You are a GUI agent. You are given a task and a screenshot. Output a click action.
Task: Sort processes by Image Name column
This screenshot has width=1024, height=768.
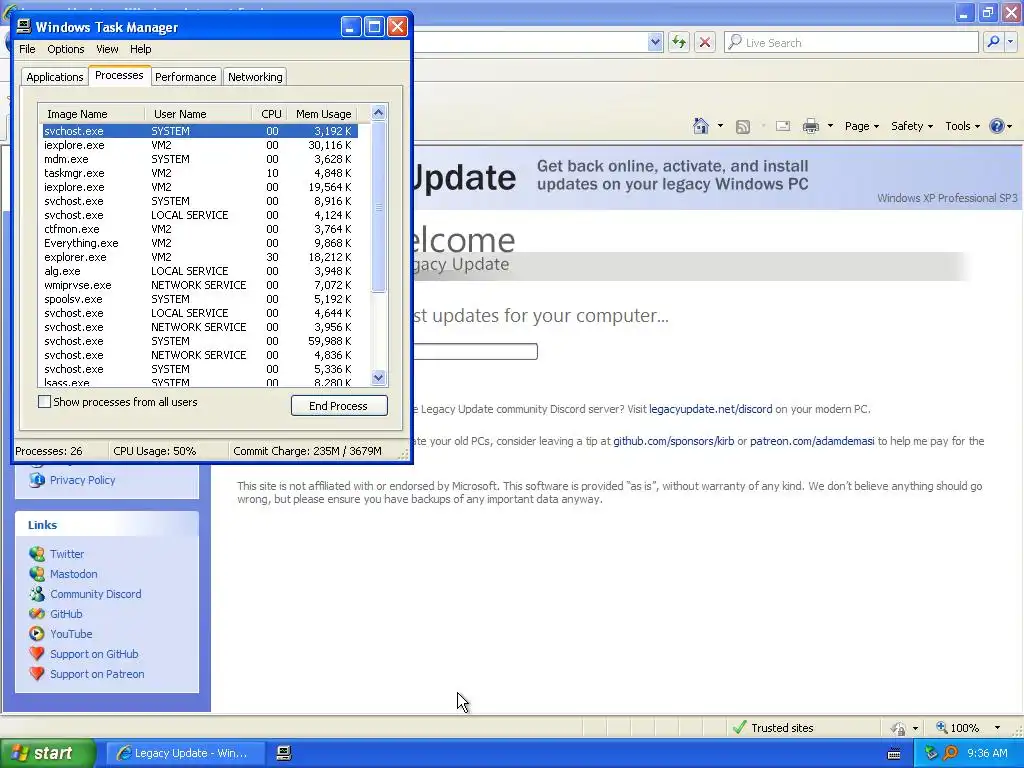(x=91, y=114)
